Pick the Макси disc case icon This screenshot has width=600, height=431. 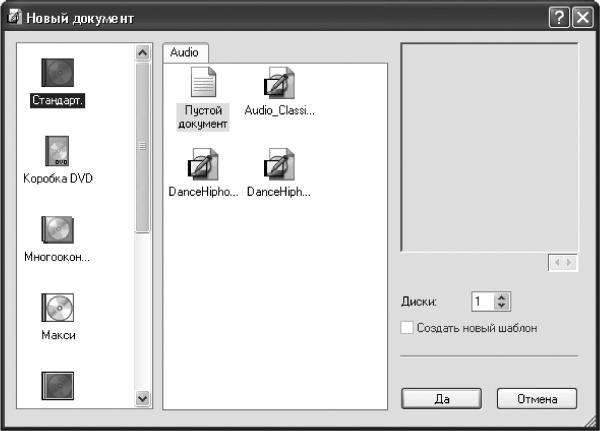[x=58, y=308]
